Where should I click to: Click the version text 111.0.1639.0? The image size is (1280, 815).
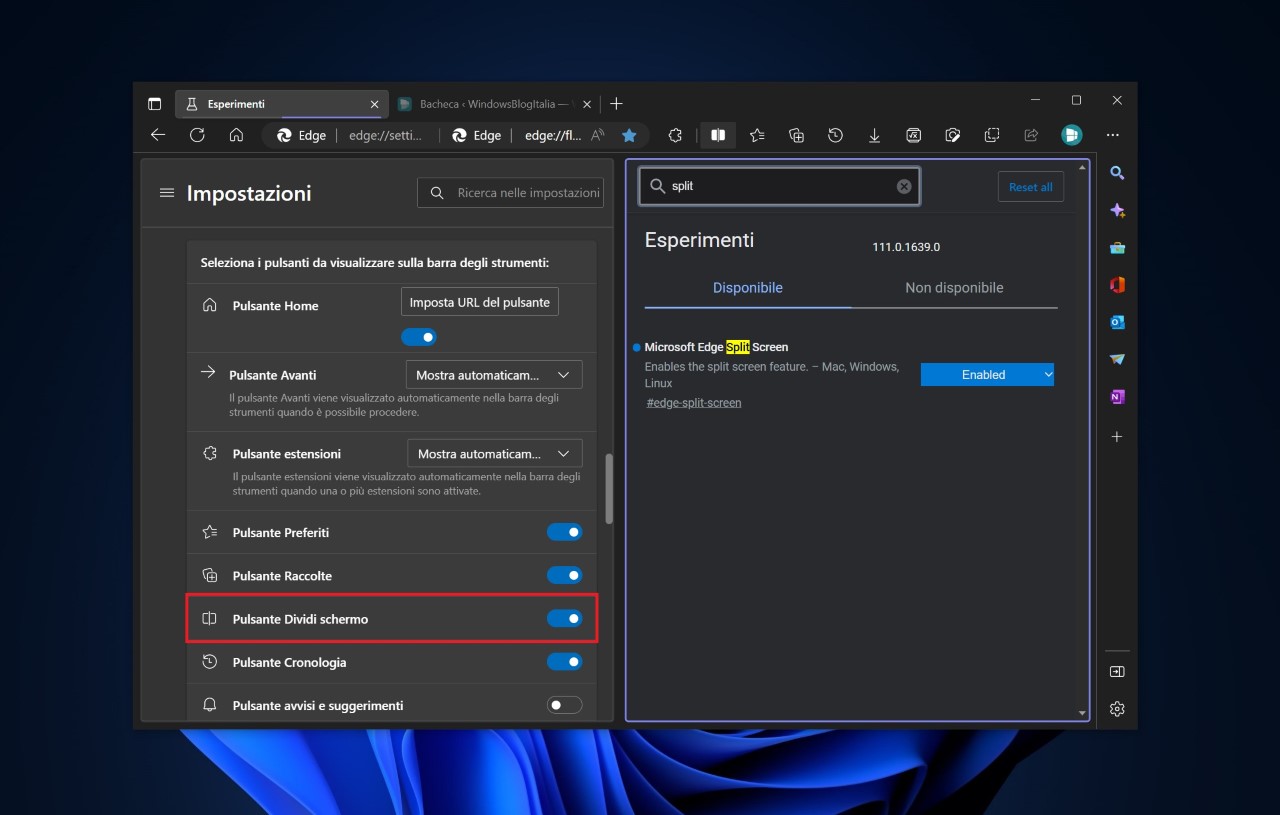click(906, 246)
